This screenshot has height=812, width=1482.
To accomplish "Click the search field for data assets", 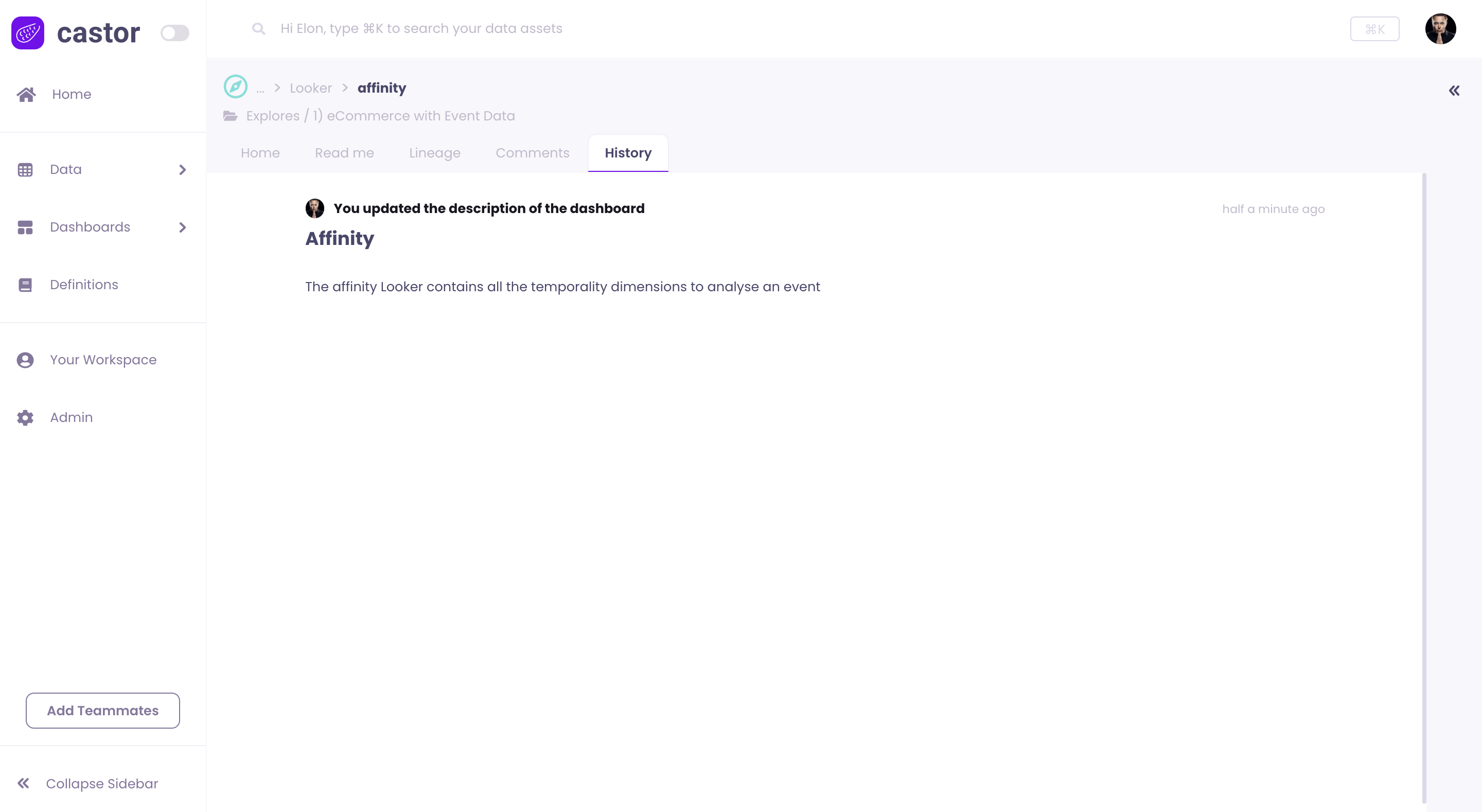I will pyautogui.click(x=421, y=29).
